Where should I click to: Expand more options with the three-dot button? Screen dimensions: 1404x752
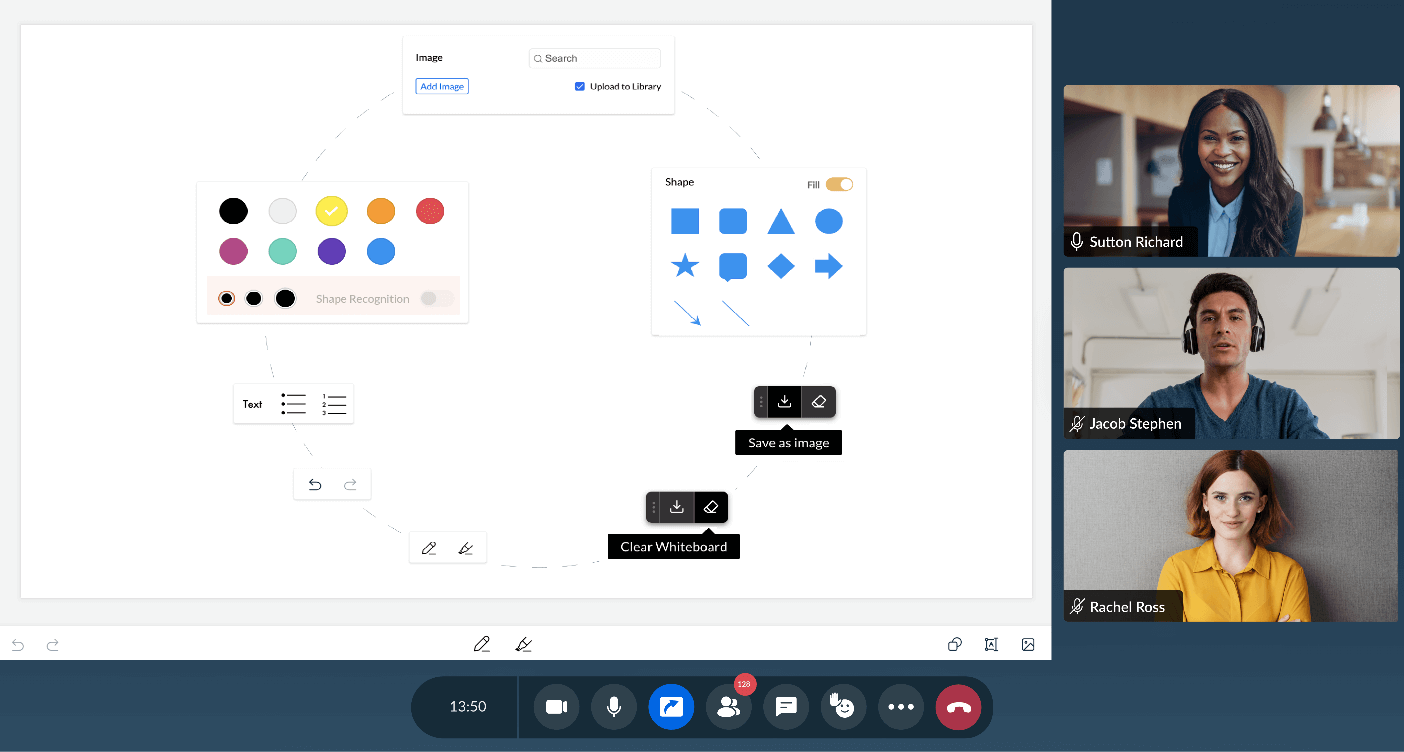(x=901, y=707)
